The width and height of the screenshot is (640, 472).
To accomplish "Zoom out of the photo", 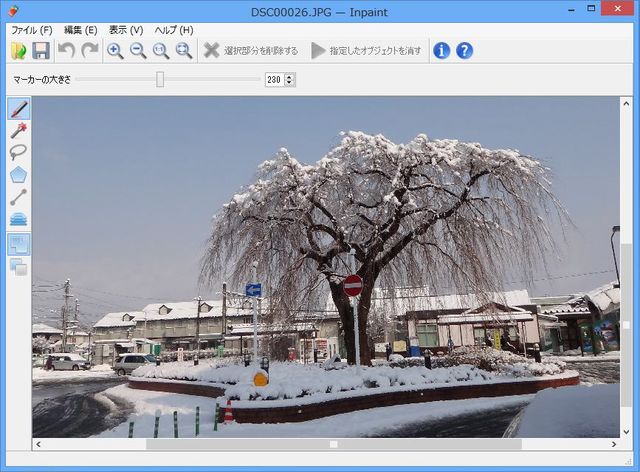I will (138, 51).
